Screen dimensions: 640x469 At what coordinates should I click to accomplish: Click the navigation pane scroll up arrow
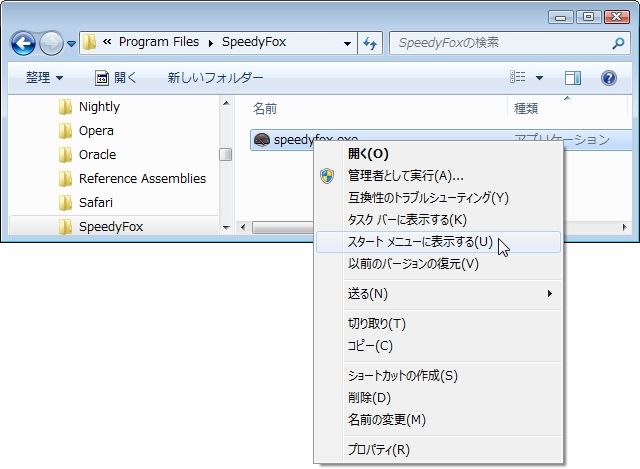tap(226, 103)
